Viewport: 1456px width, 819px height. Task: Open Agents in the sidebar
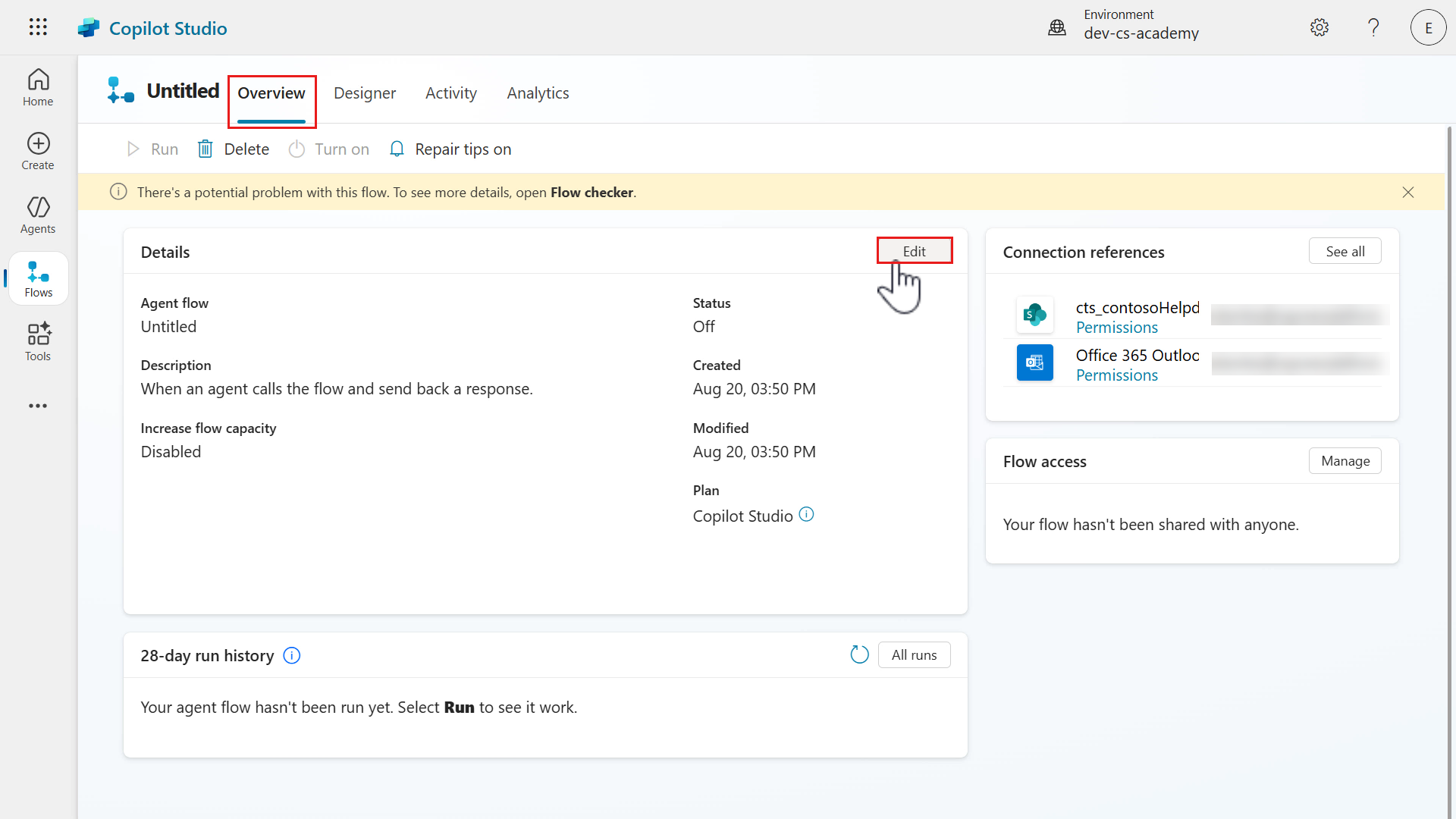[x=38, y=215]
